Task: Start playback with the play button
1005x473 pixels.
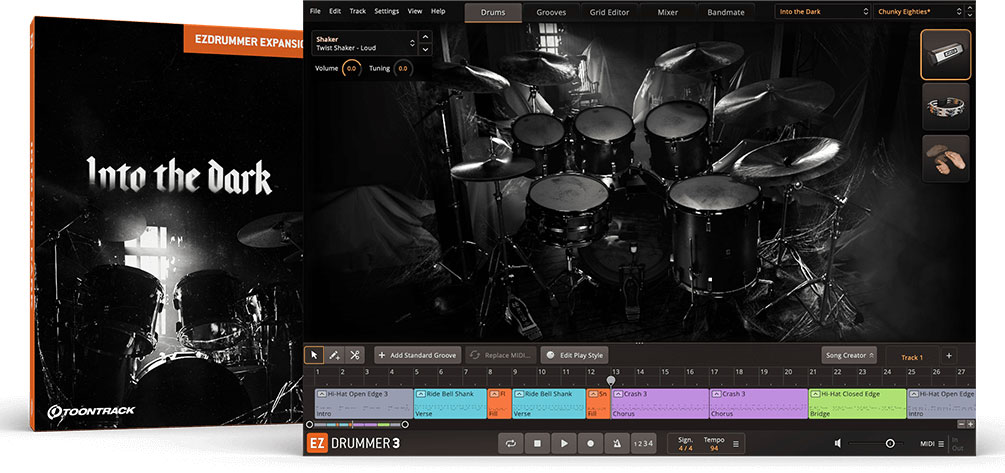Action: (x=564, y=443)
